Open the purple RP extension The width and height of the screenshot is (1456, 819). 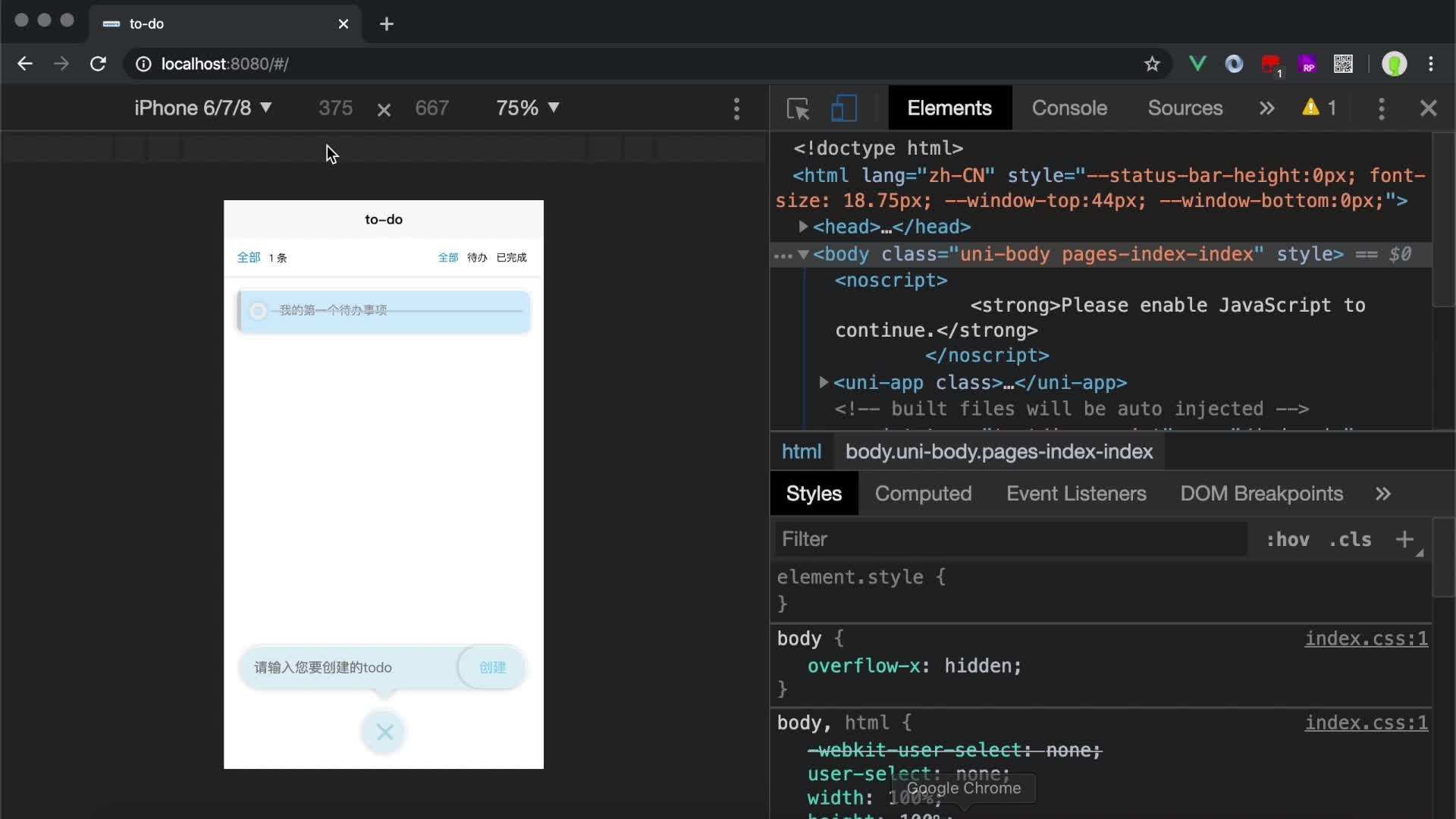(x=1307, y=64)
